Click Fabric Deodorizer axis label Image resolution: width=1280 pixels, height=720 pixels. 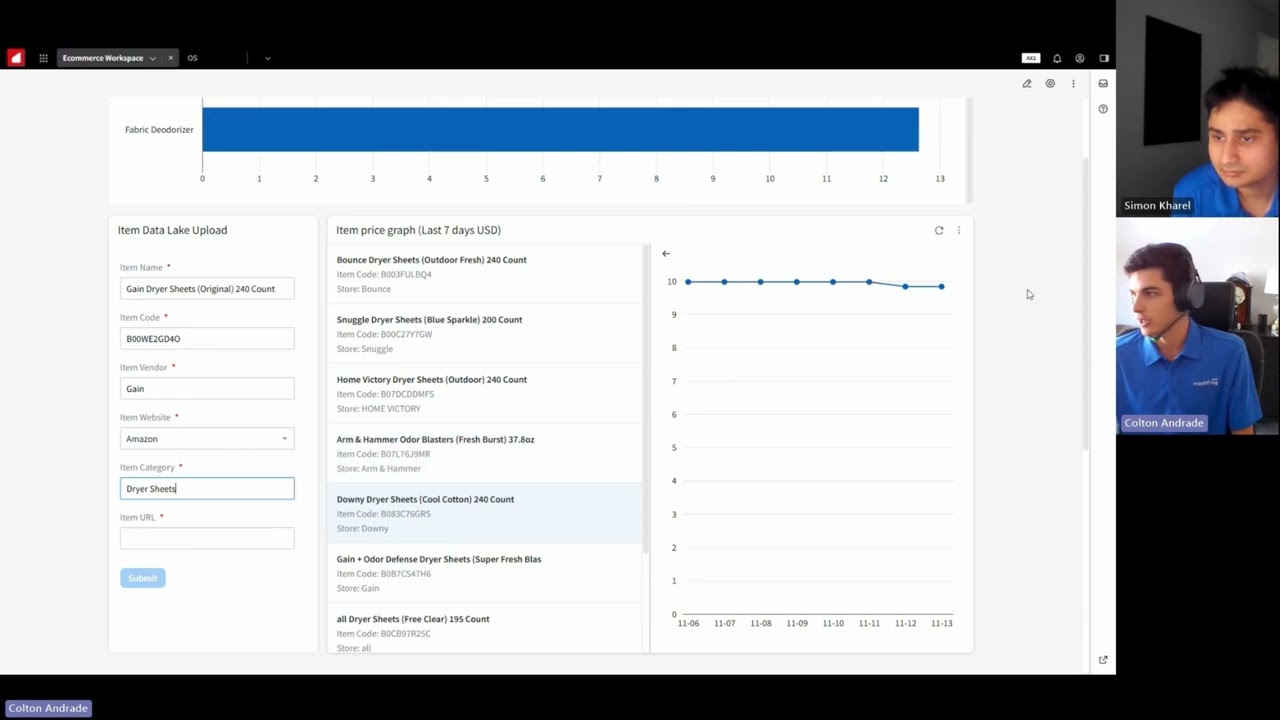(x=159, y=130)
